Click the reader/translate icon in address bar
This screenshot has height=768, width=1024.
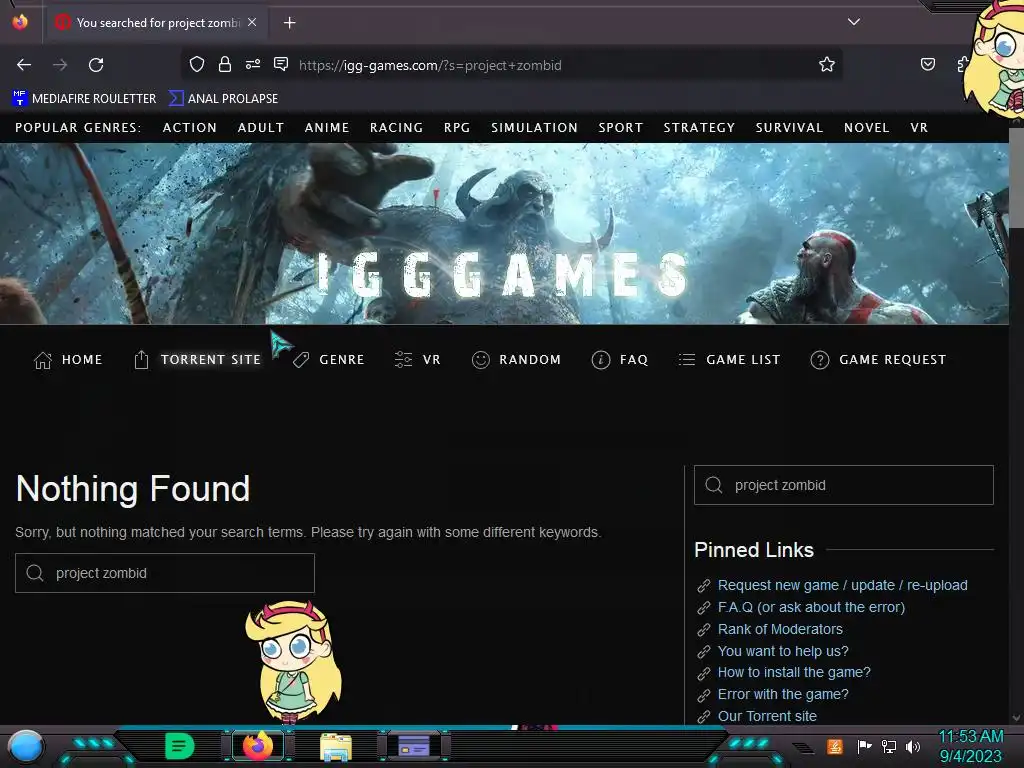click(x=281, y=64)
